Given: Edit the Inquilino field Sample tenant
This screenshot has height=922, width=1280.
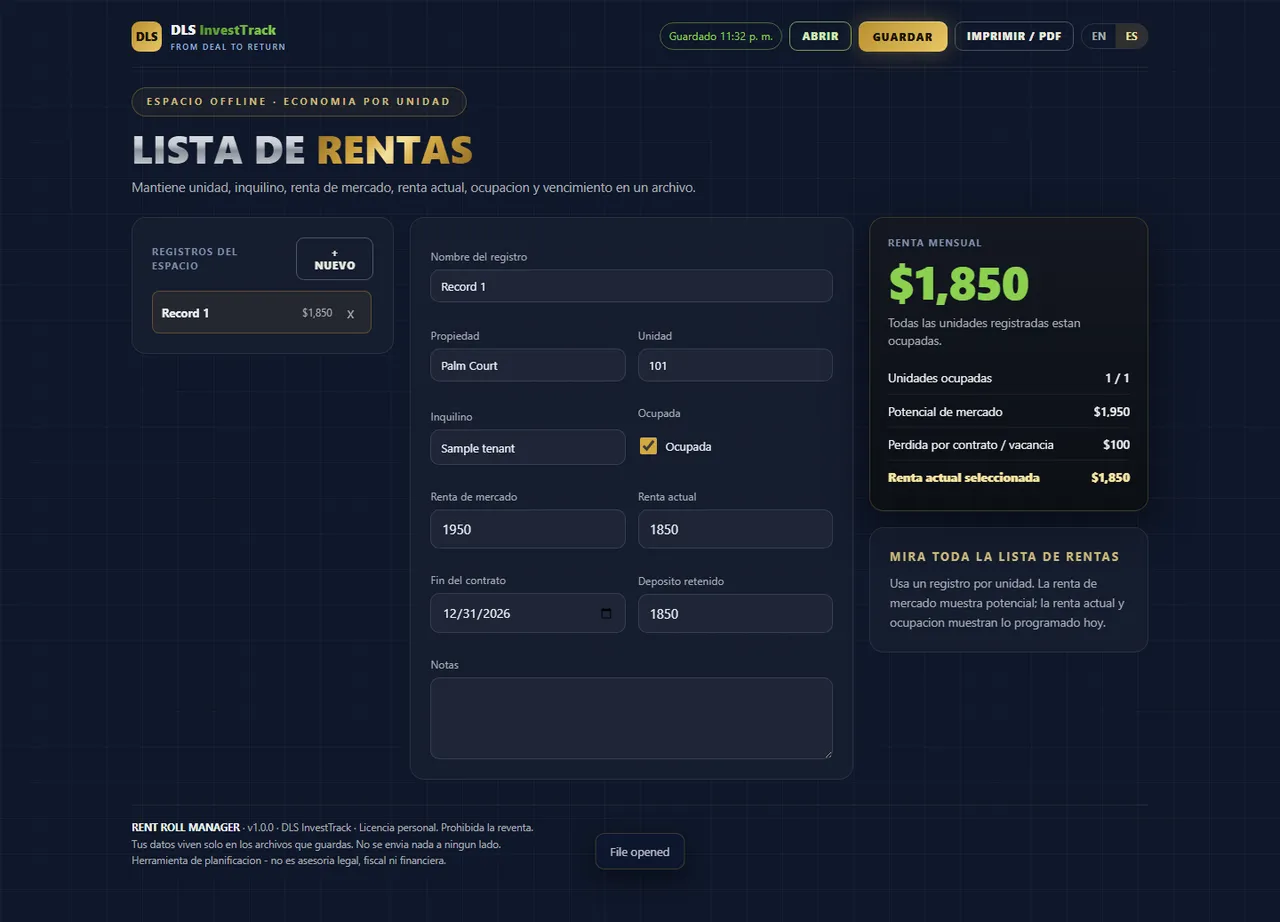Looking at the screenshot, I should coord(528,447).
